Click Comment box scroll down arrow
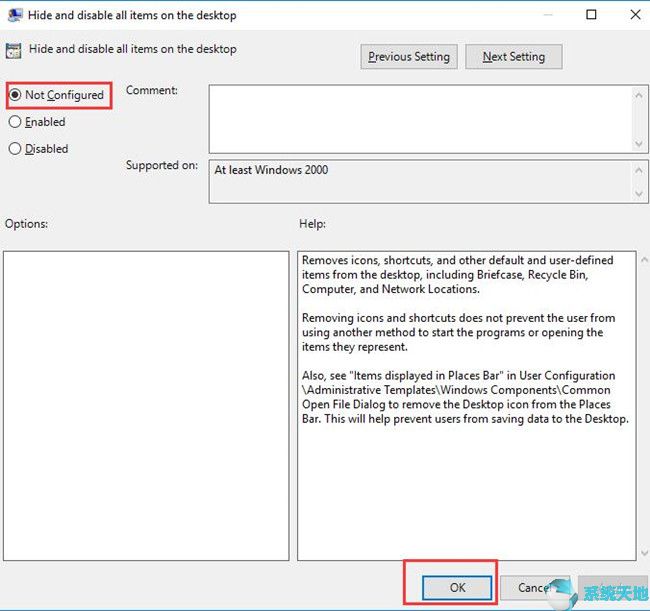The height and width of the screenshot is (611, 650). tap(639, 143)
